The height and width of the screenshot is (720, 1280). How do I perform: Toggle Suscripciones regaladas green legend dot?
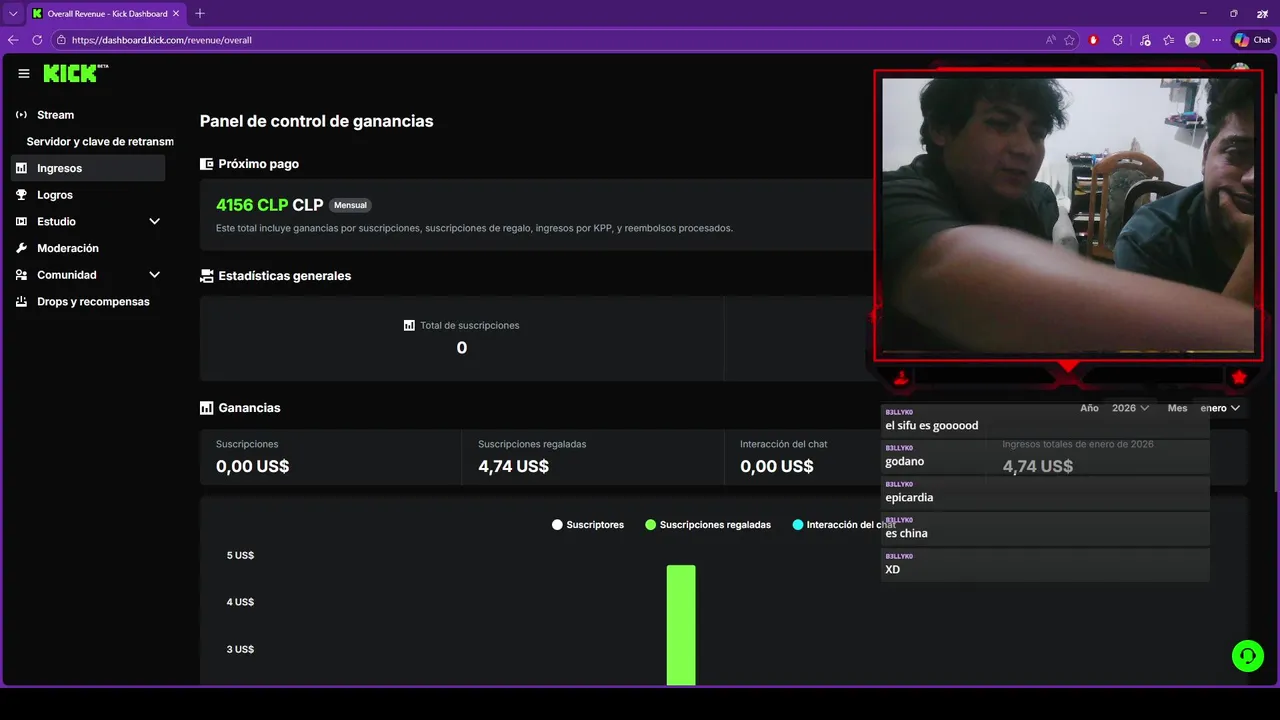651,525
